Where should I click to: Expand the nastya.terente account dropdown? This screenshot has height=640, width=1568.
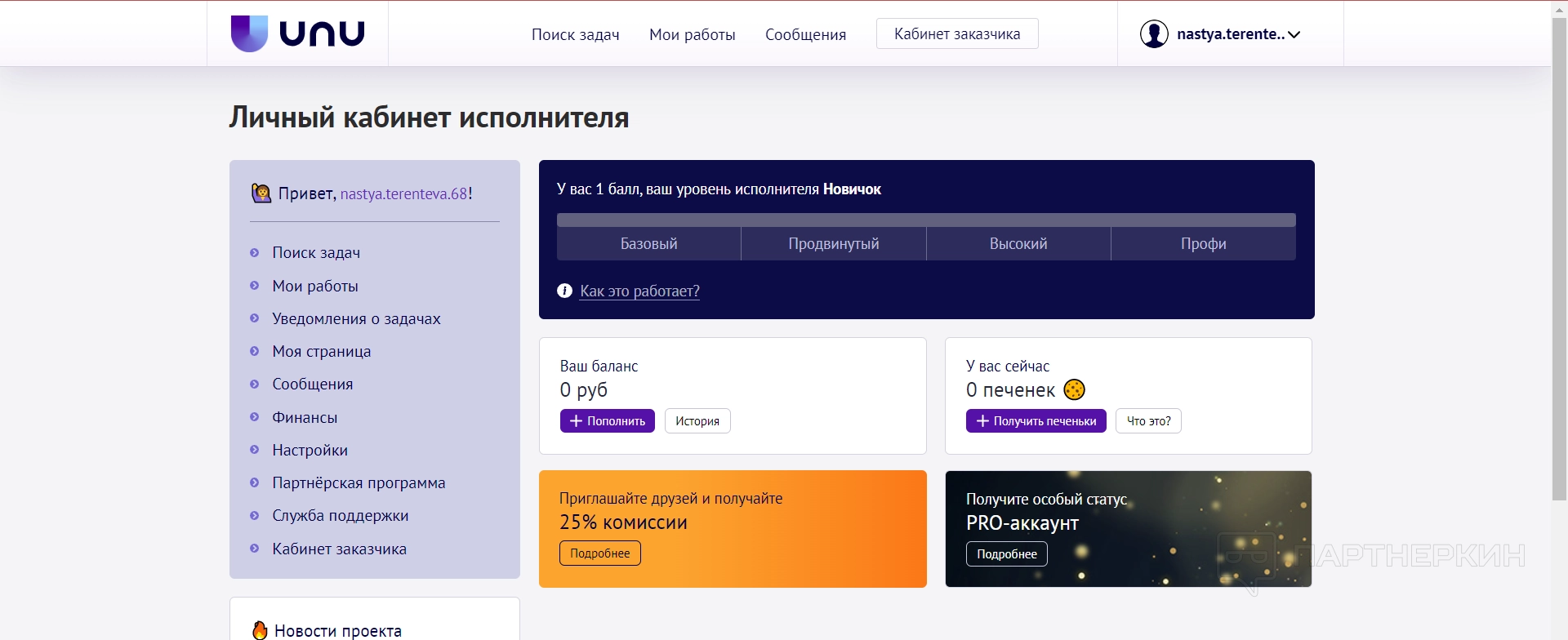1294,34
